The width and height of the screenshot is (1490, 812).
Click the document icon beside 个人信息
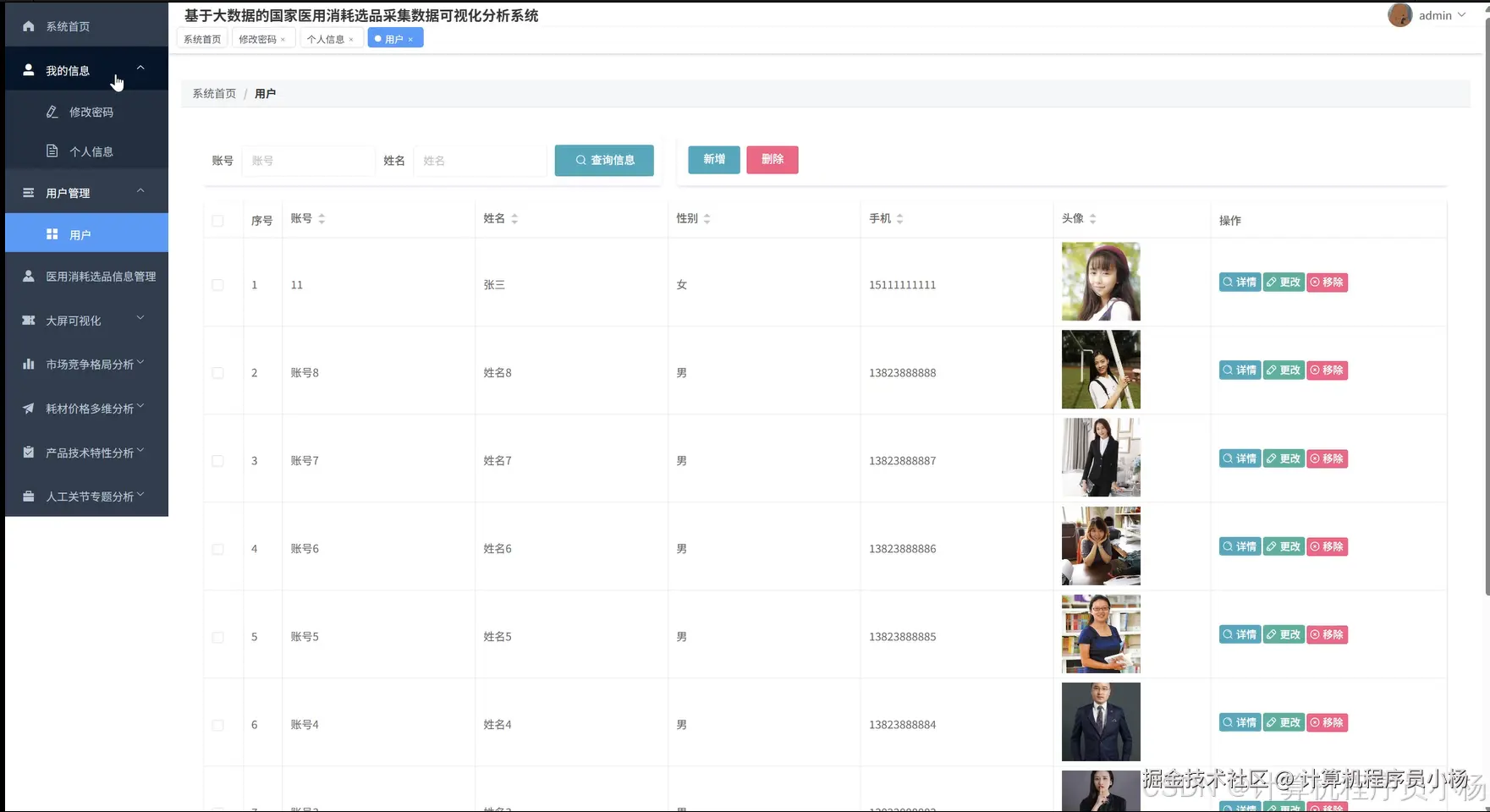[x=52, y=151]
